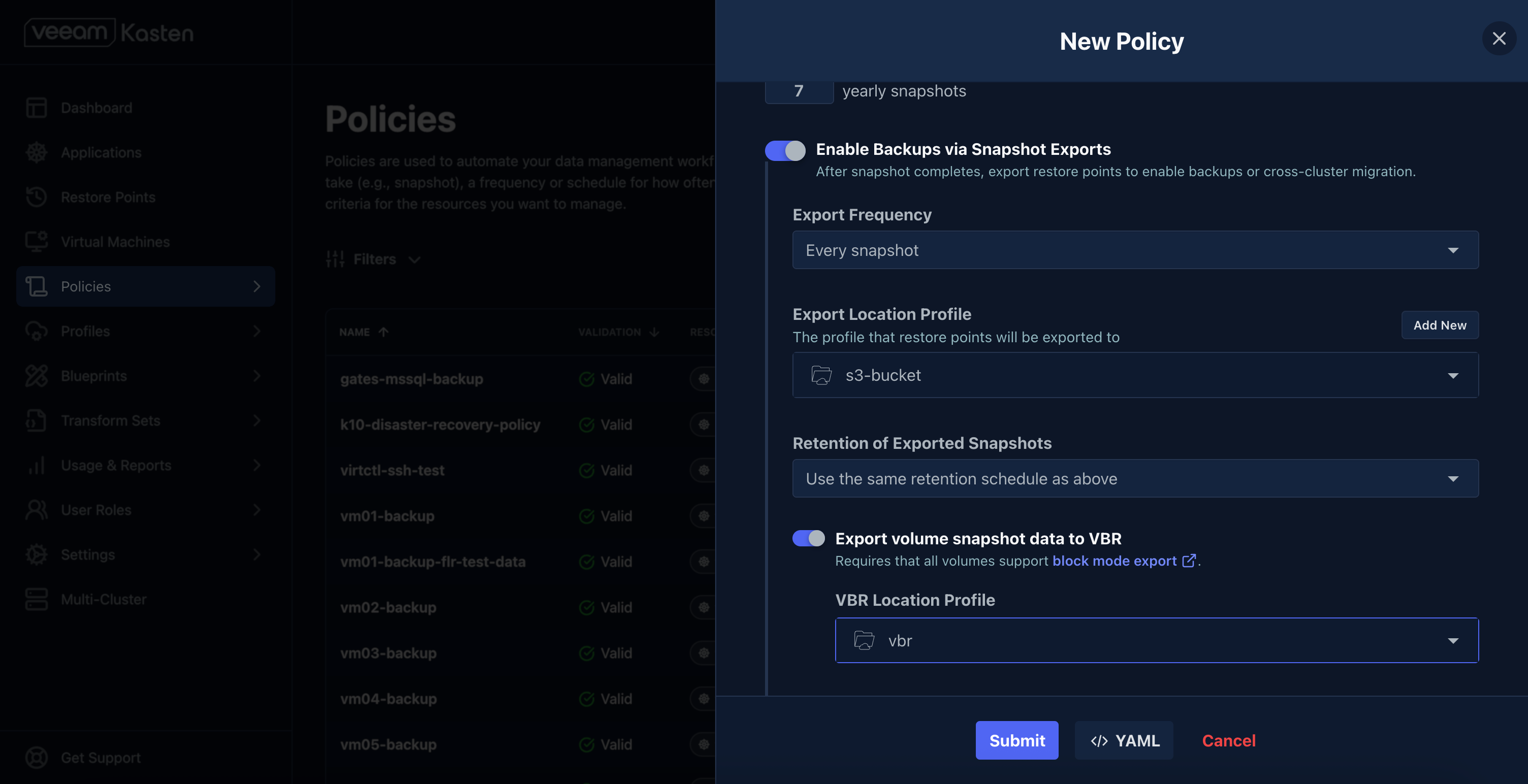Open Restore Points via clock icon
1528x784 pixels.
37,197
